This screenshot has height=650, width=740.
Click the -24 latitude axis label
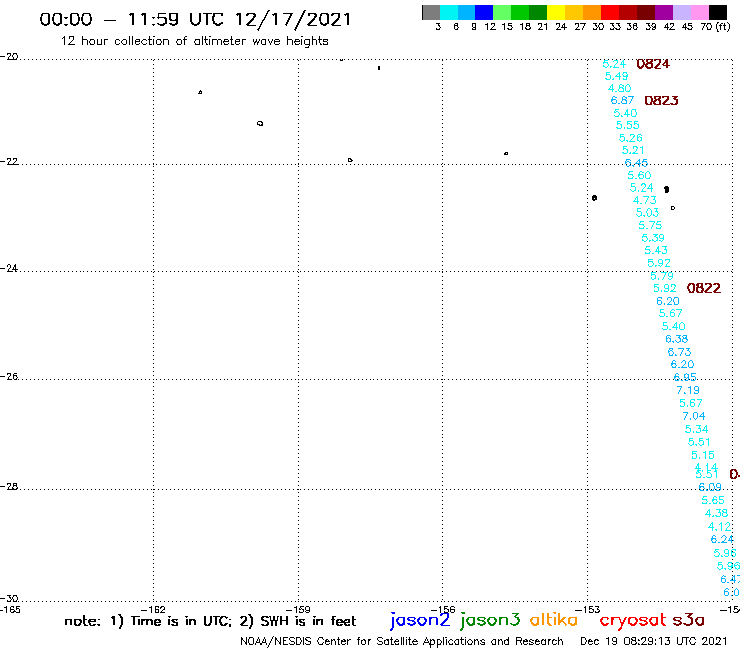[x=9, y=268]
